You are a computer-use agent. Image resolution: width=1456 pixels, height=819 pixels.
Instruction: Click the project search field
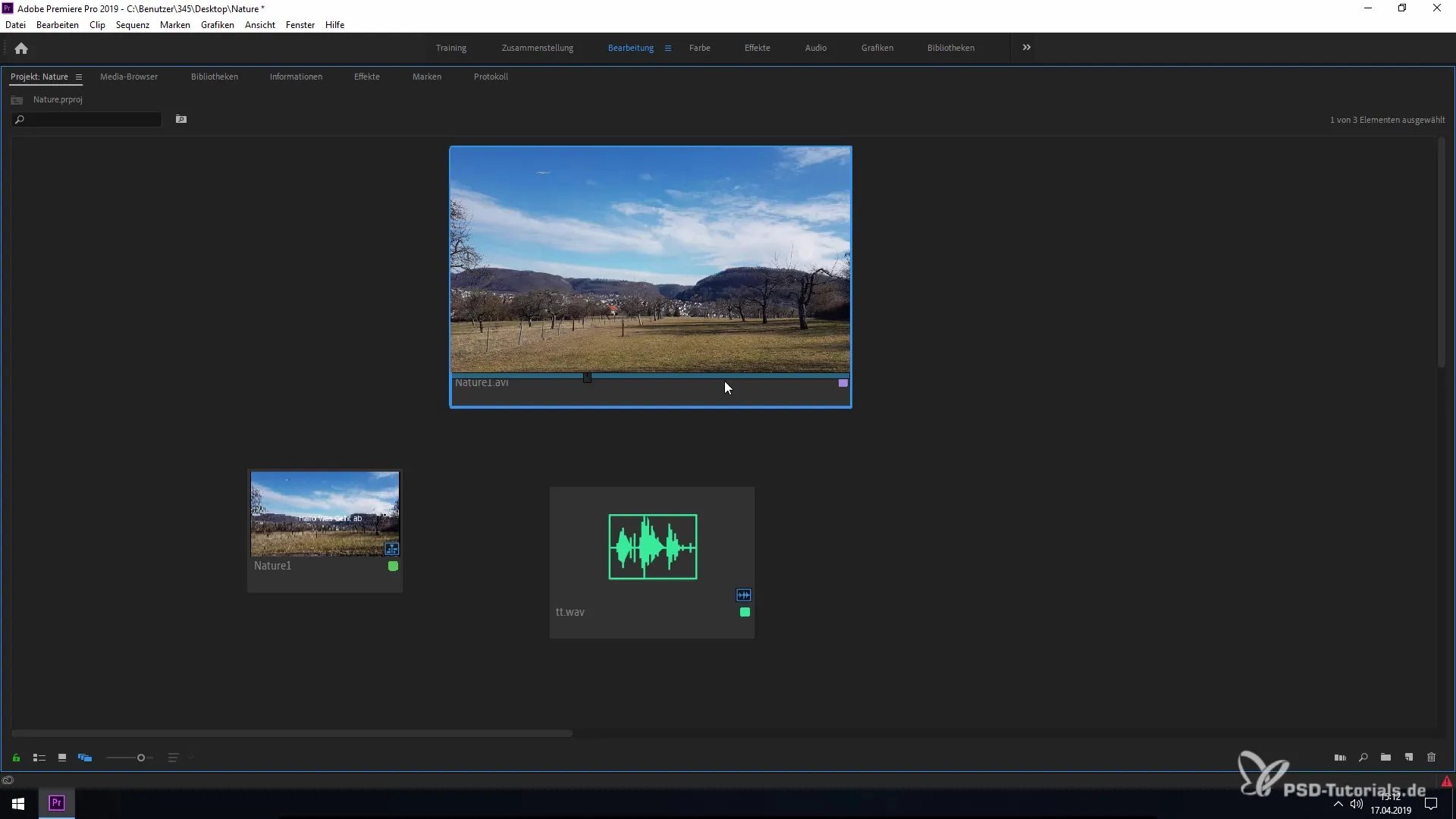click(86, 120)
